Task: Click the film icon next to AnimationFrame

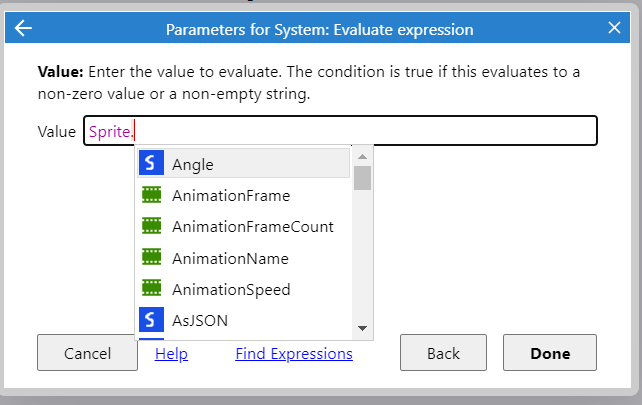Action: [151, 195]
